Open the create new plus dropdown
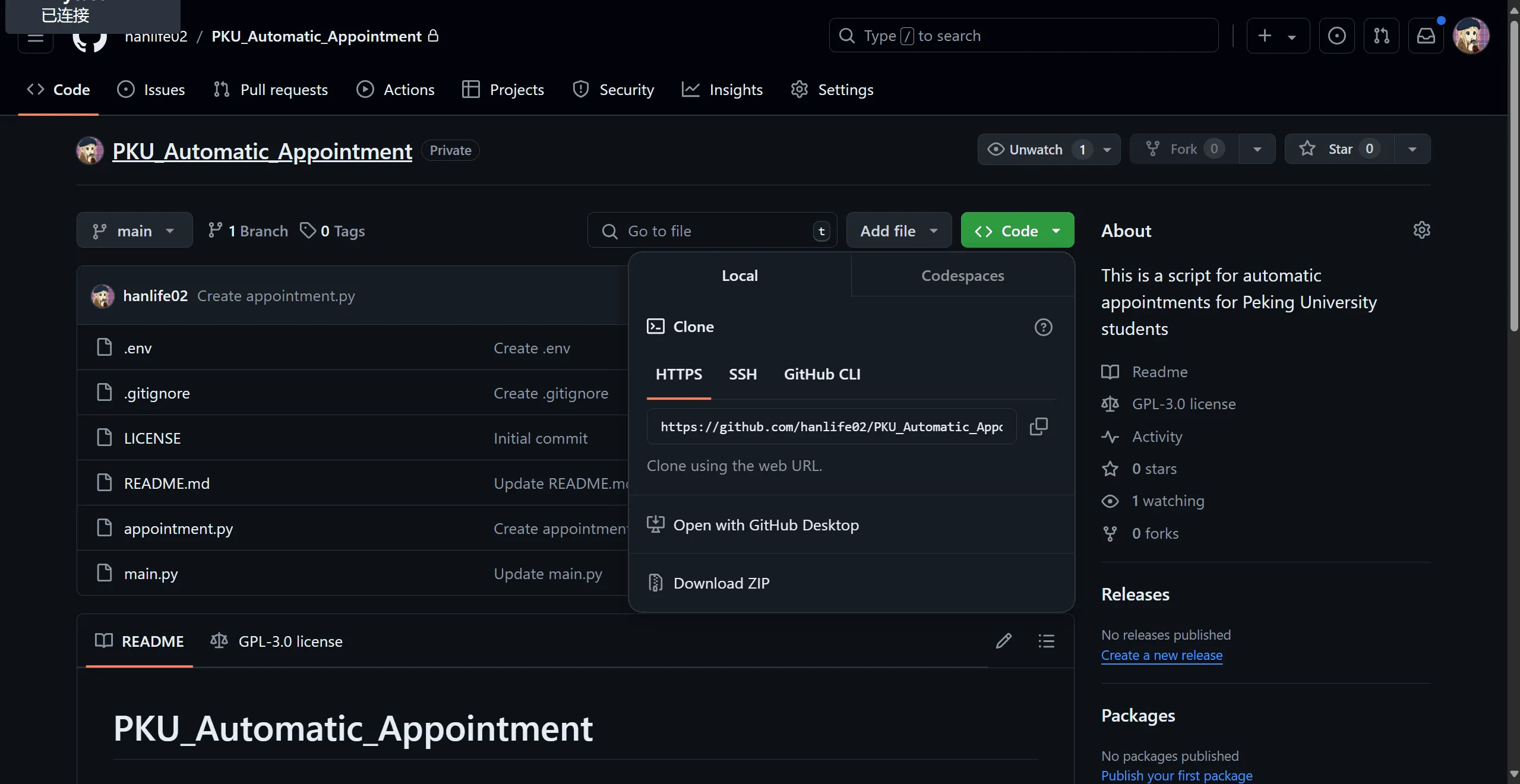This screenshot has width=1520, height=784. pos(1278,36)
